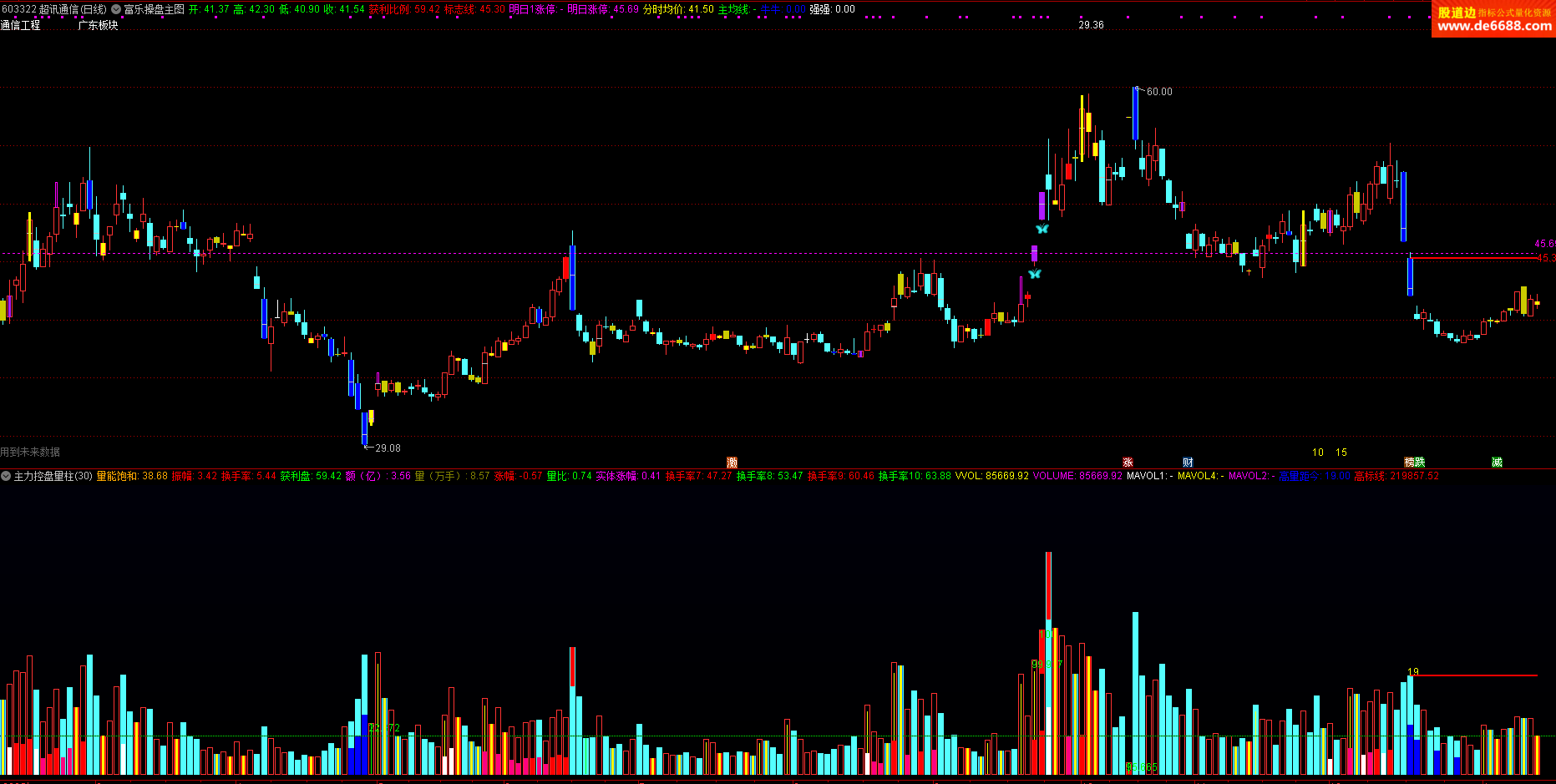Expand the 主力控盘量柱 indicator dropdown

coord(6,476)
